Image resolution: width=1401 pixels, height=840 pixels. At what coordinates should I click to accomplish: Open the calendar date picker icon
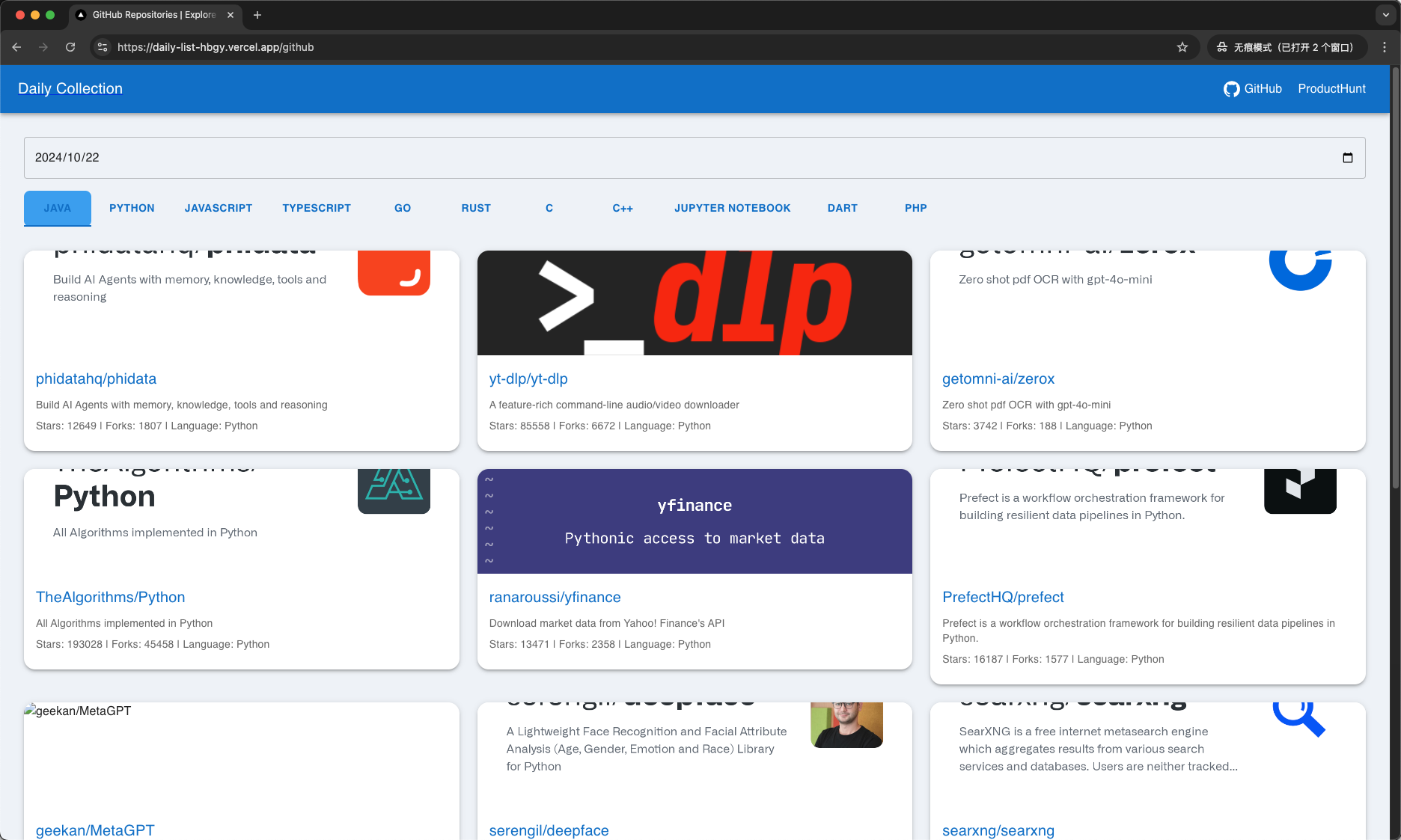[1348, 158]
